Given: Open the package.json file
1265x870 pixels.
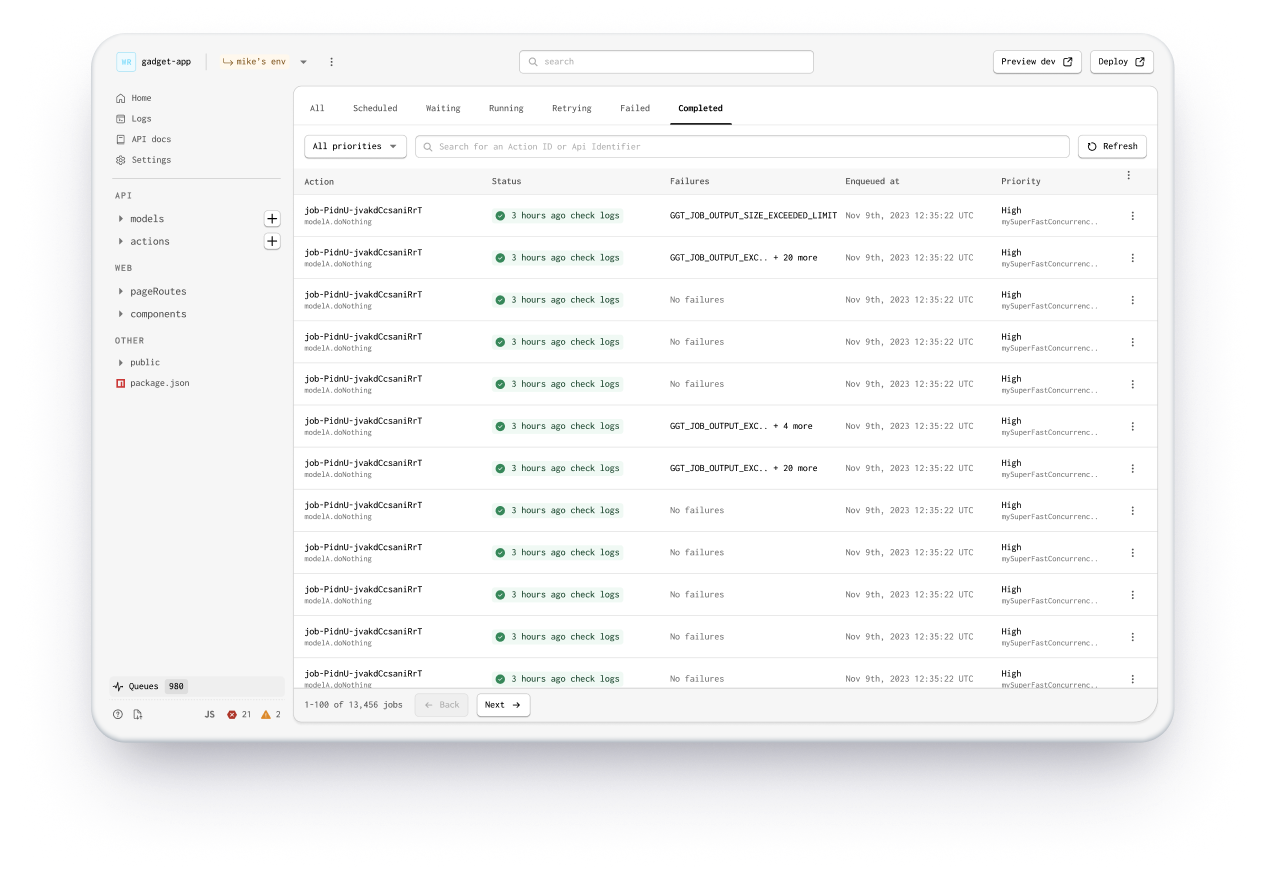Looking at the screenshot, I should coord(153,383).
